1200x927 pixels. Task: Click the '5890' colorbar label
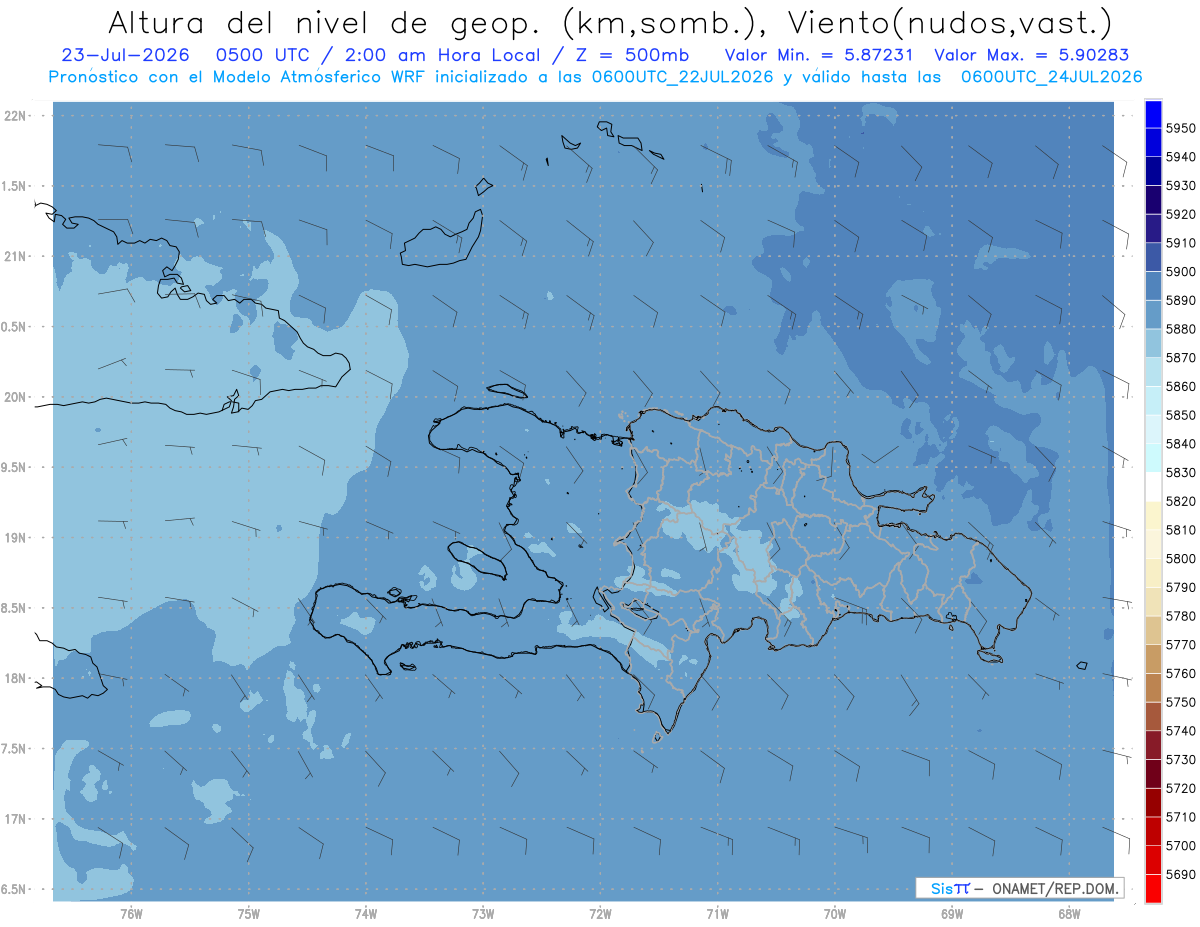pos(1180,300)
